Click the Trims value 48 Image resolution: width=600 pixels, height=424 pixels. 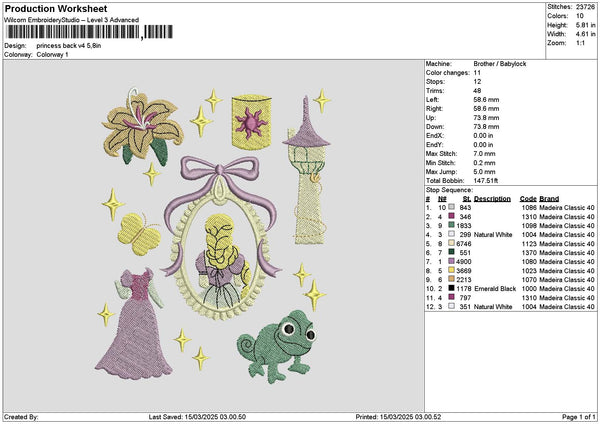[x=477, y=91]
